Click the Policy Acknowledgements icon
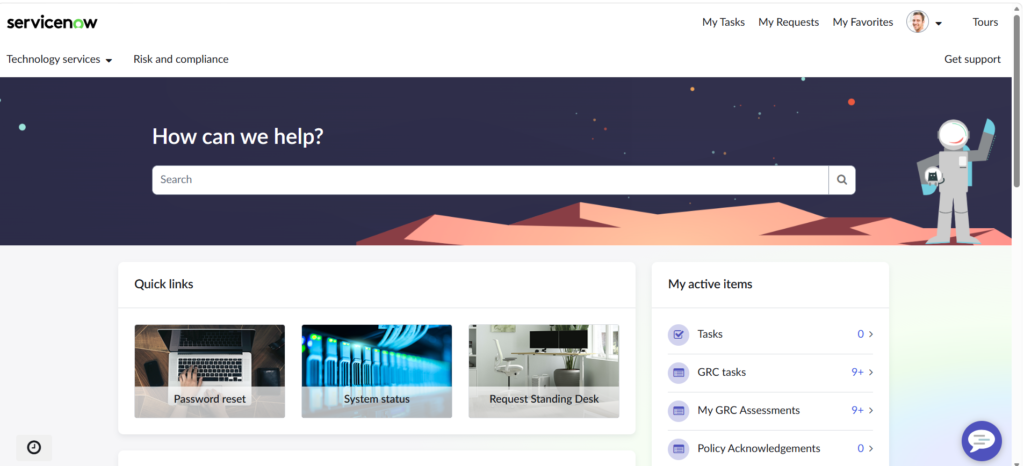Screen dimensions: 1024x466 pos(679,449)
